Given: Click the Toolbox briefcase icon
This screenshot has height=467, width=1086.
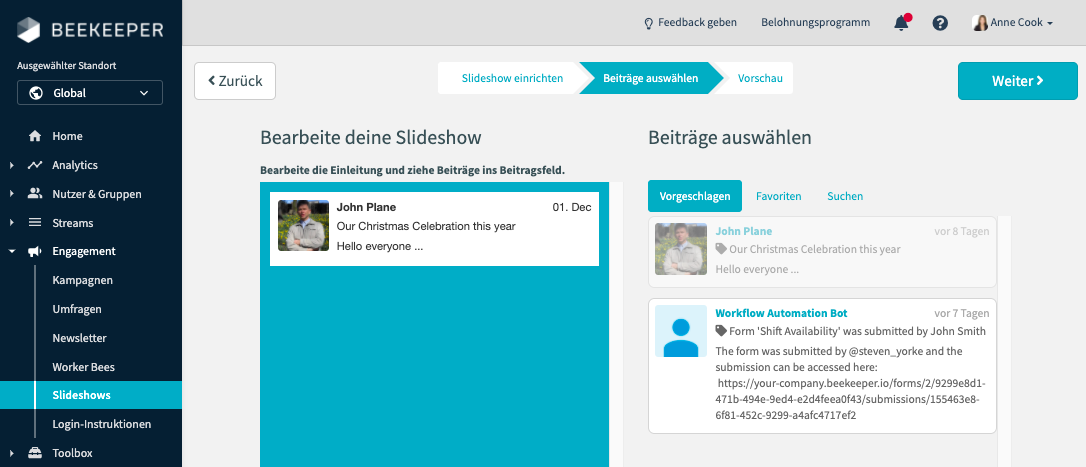Looking at the screenshot, I should click(35, 453).
